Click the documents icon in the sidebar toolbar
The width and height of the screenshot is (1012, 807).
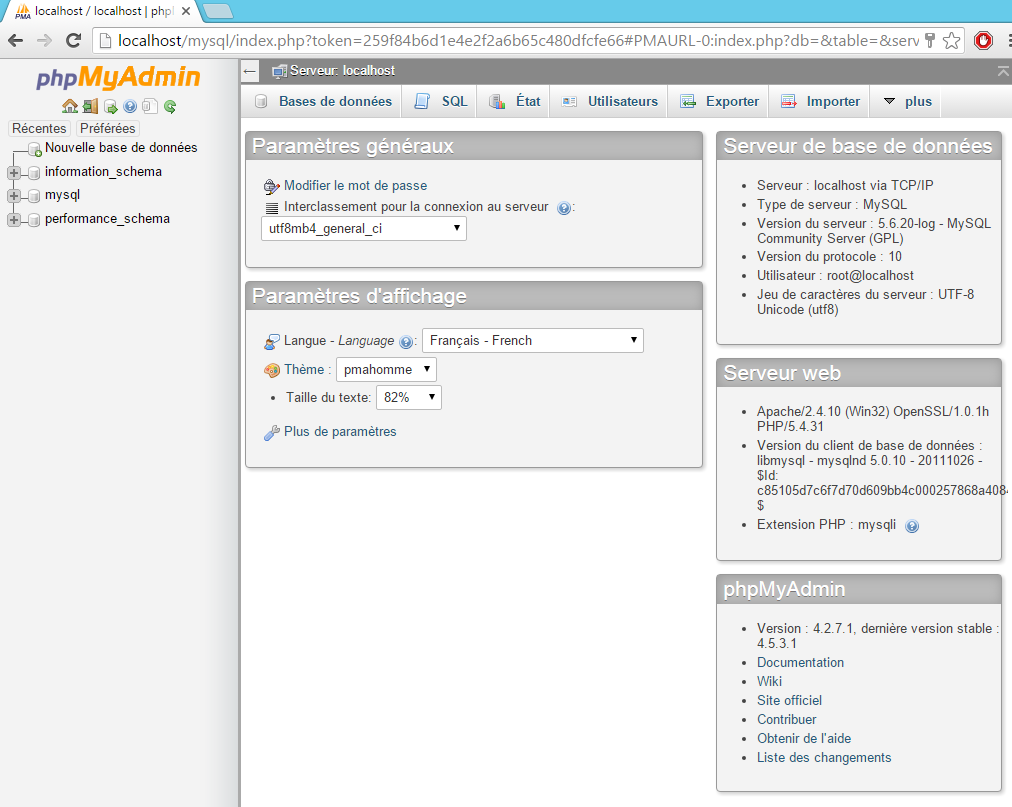[150, 106]
